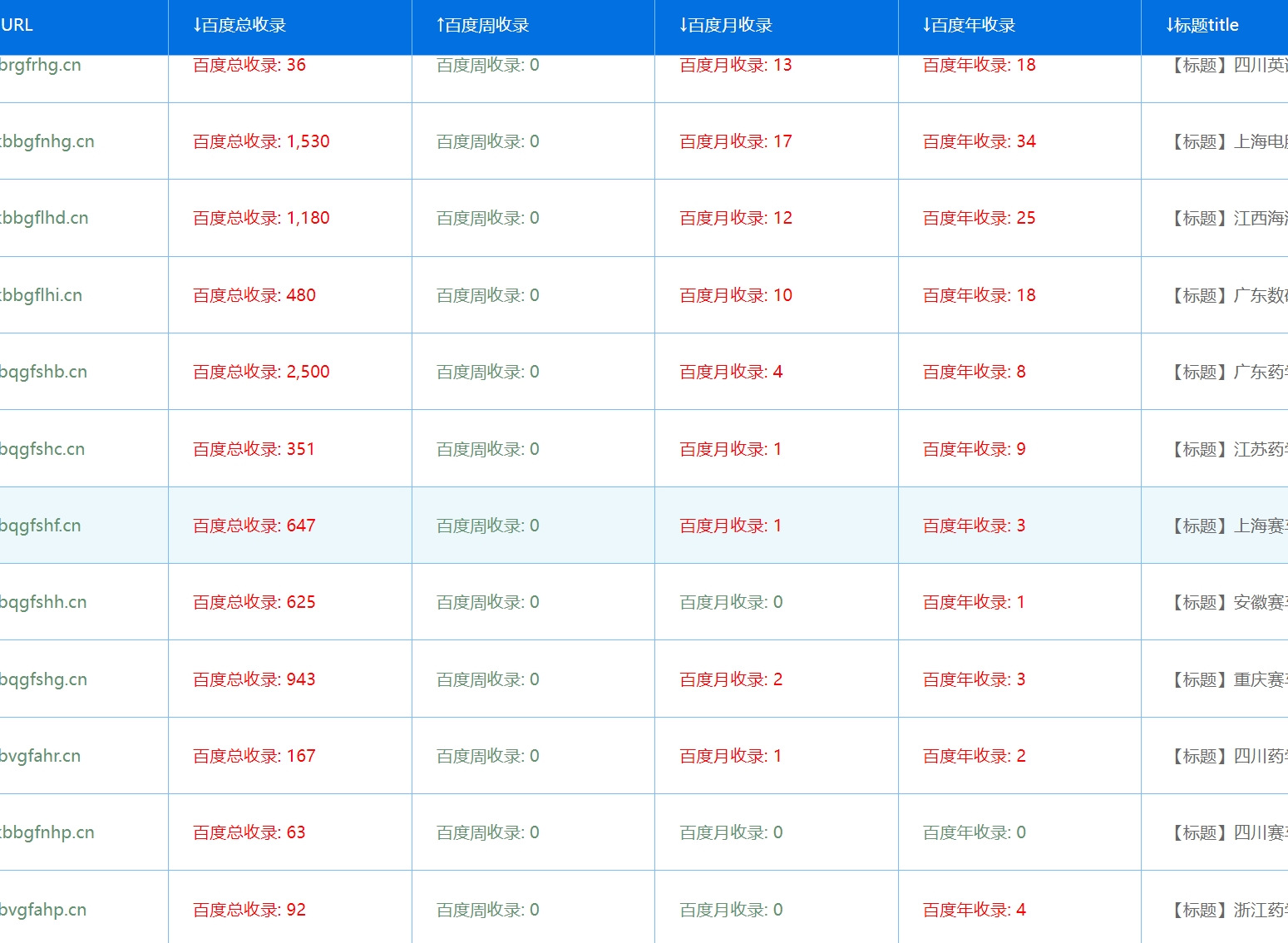The height and width of the screenshot is (943, 1288).
Task: Click the value '百度月收录: 2'
Action: click(x=731, y=679)
